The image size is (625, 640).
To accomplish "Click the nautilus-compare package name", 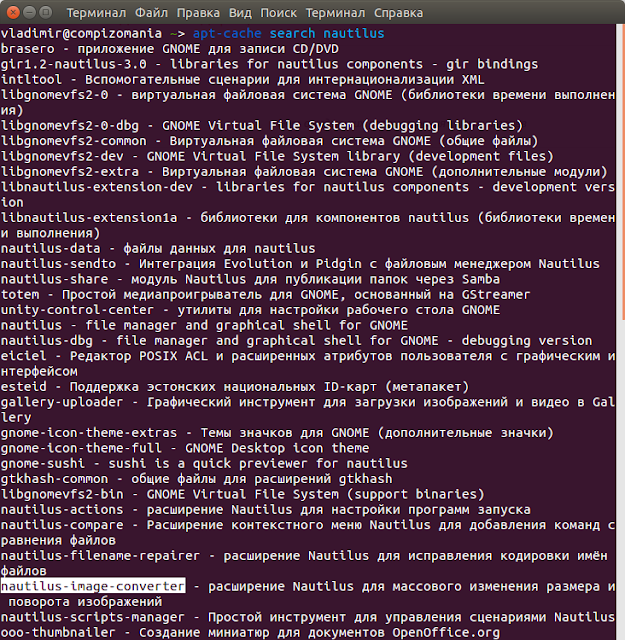I will coord(62,525).
